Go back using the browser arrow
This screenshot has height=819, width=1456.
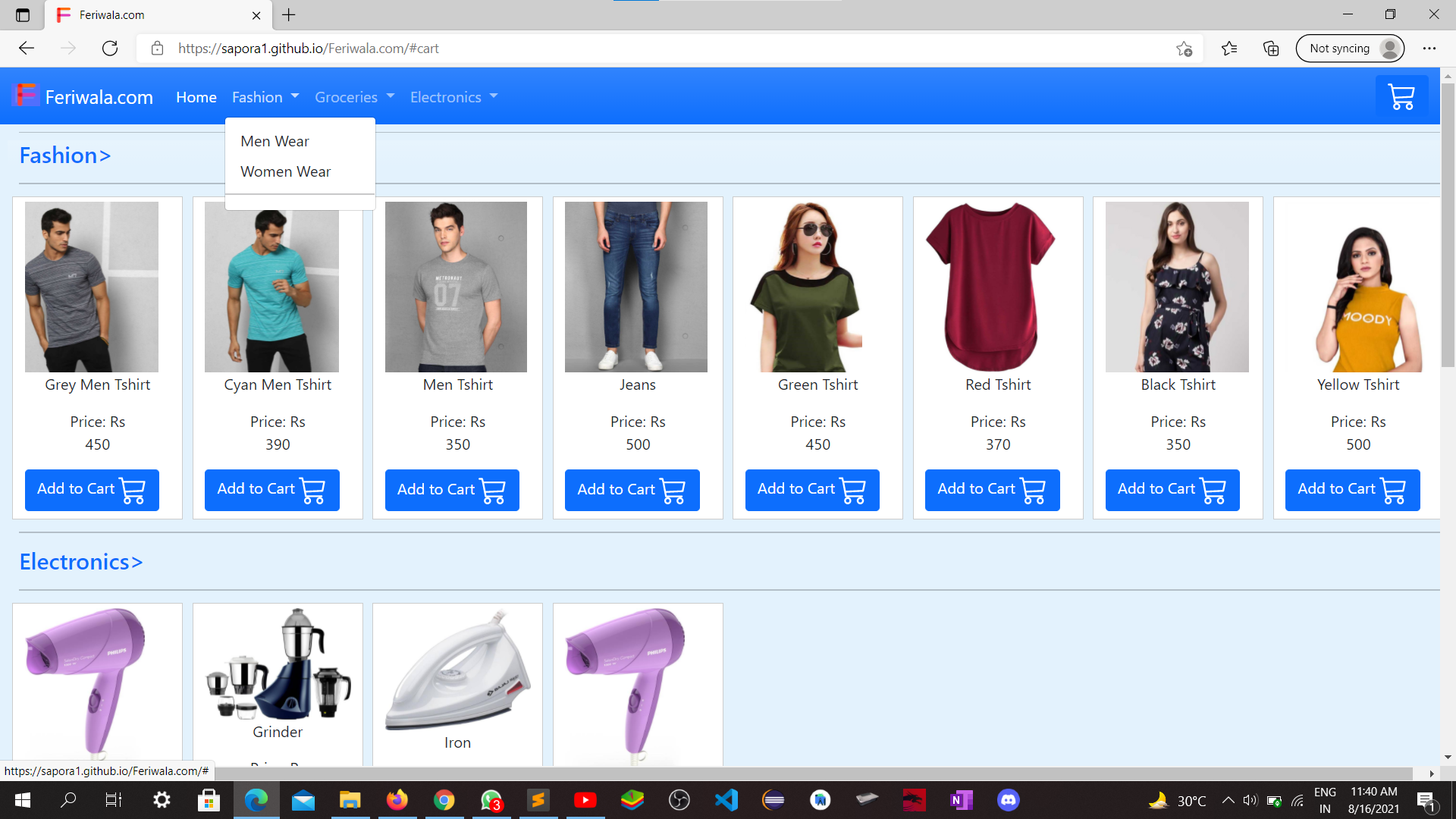27,49
